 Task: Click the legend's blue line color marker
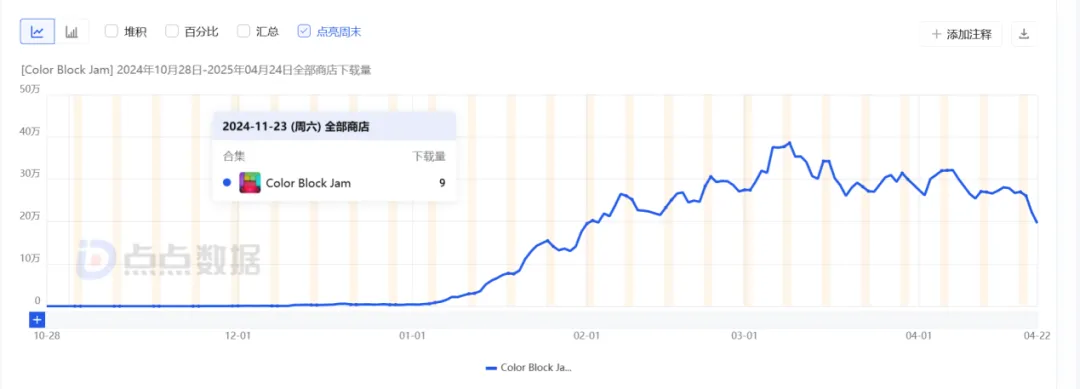click(491, 368)
